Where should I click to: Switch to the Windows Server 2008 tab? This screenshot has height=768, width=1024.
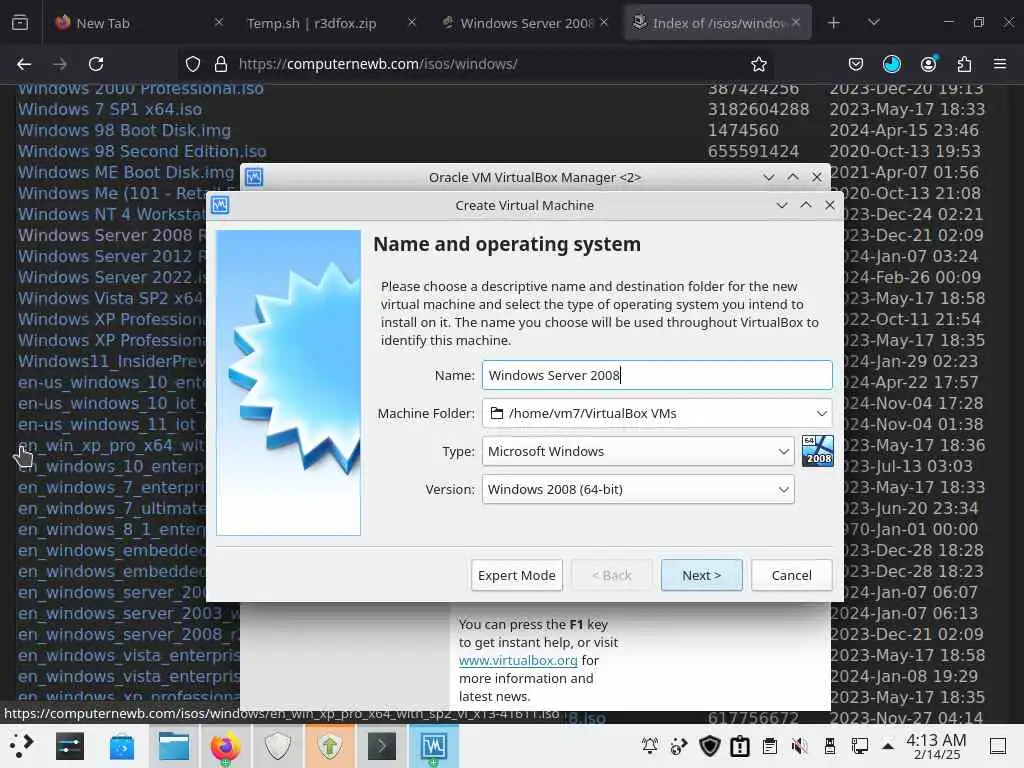click(526, 23)
